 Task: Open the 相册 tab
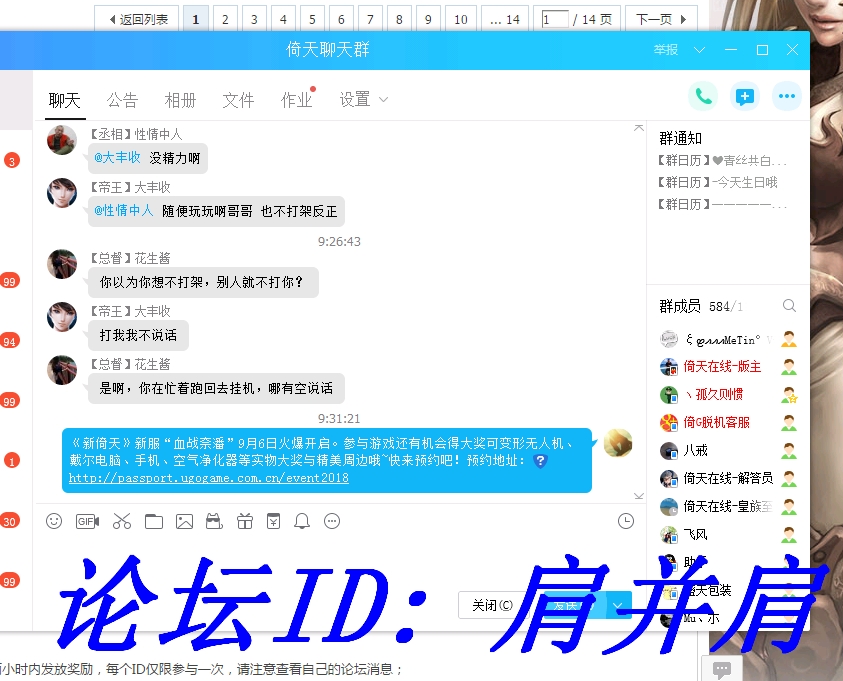click(x=180, y=100)
